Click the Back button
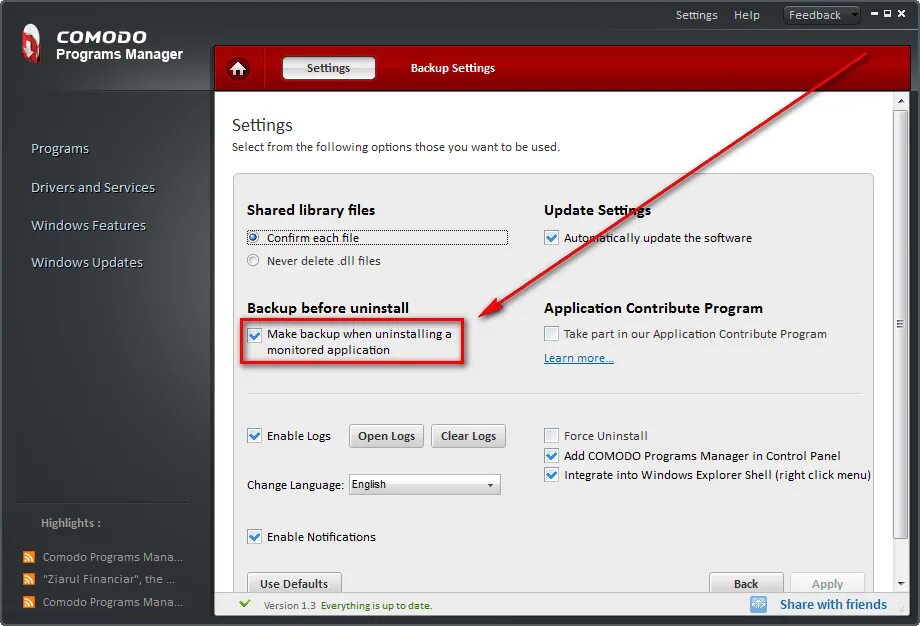The image size is (920, 626). tap(746, 583)
